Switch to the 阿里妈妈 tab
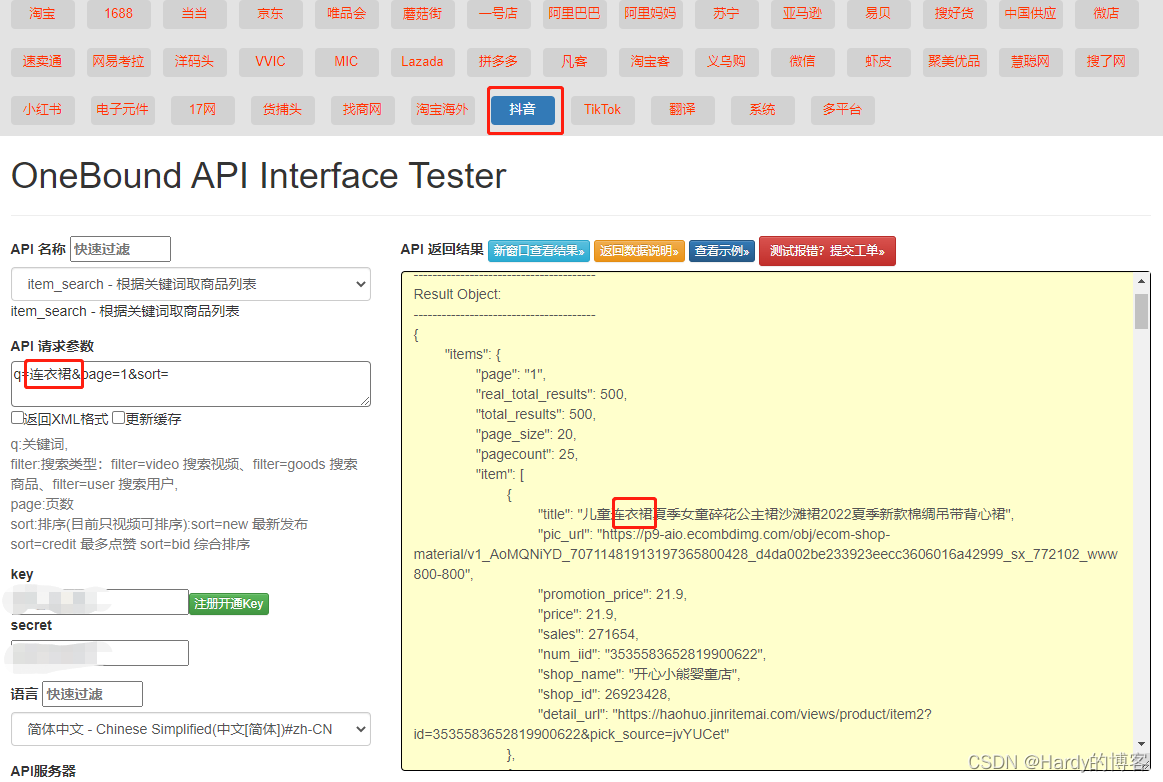 pyautogui.click(x=650, y=13)
